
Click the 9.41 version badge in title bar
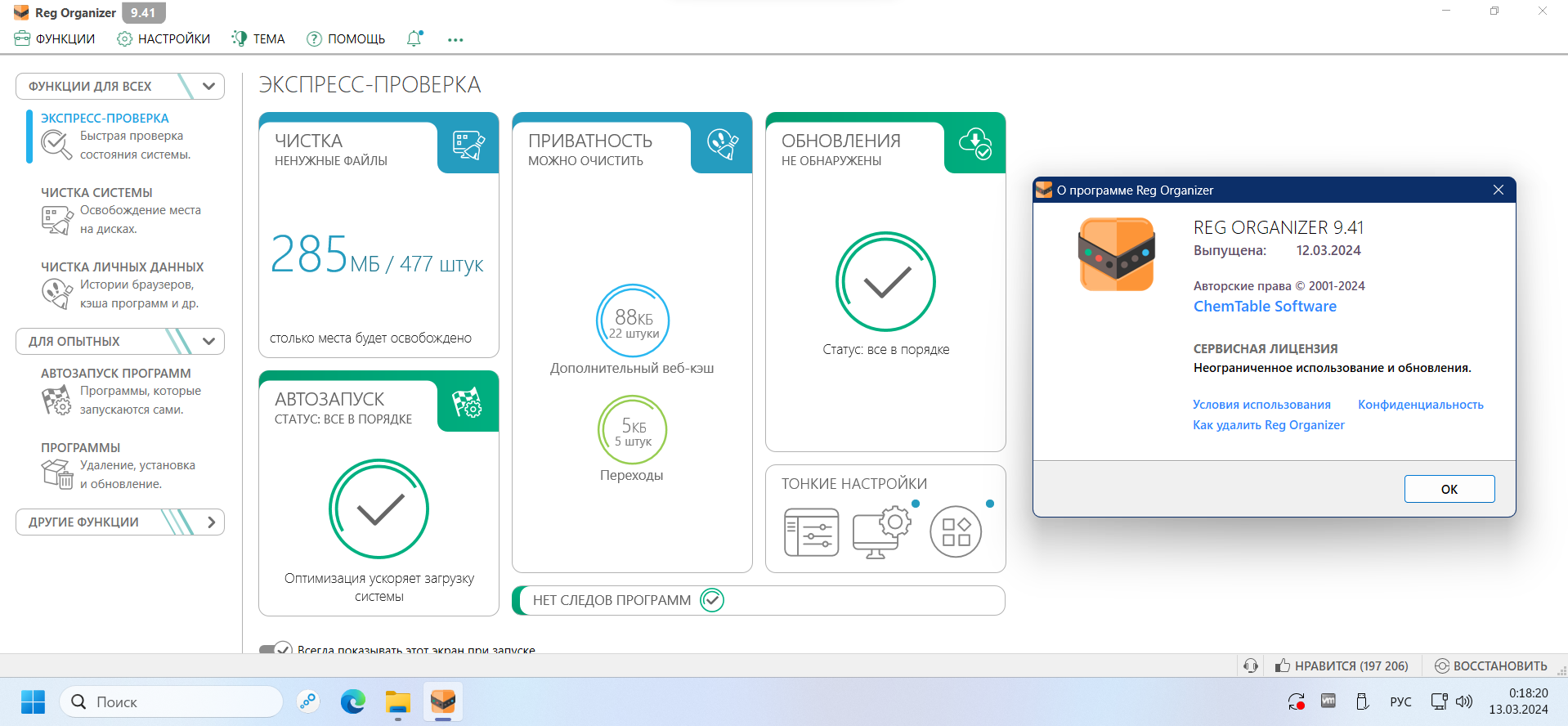pos(143,12)
